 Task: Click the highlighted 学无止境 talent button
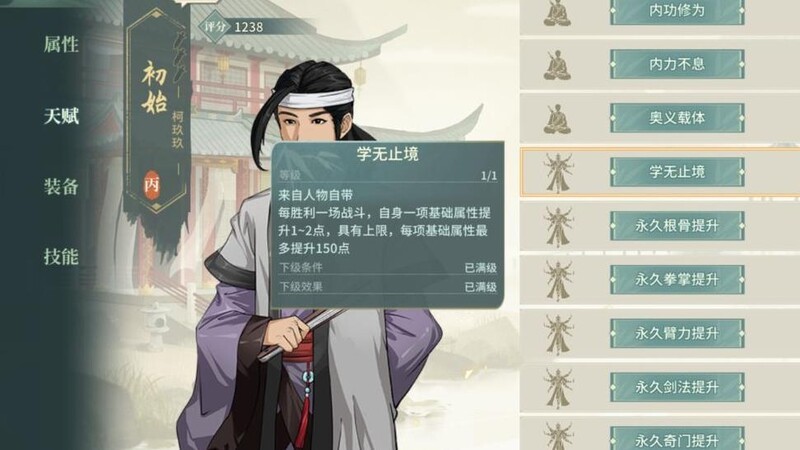(x=677, y=172)
